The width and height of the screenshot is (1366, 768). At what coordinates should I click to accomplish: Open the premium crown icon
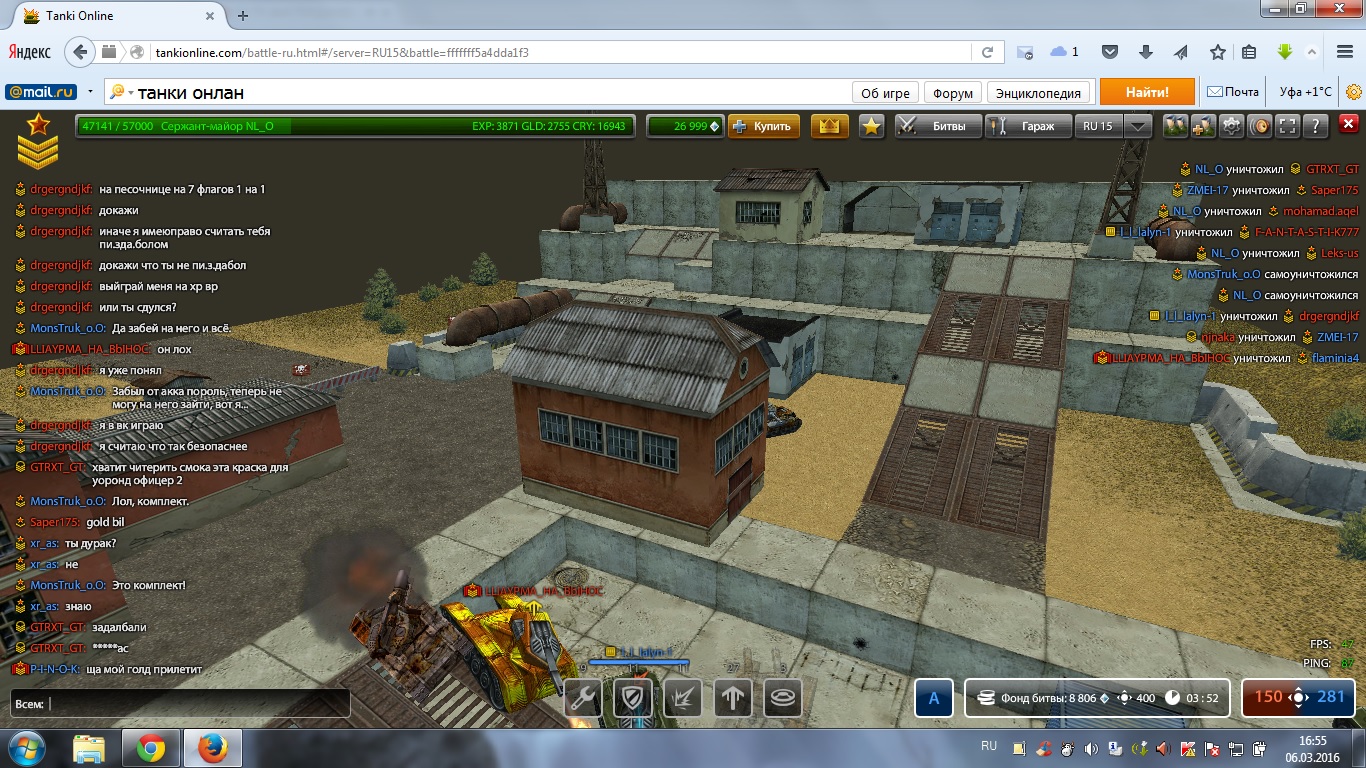[829, 126]
